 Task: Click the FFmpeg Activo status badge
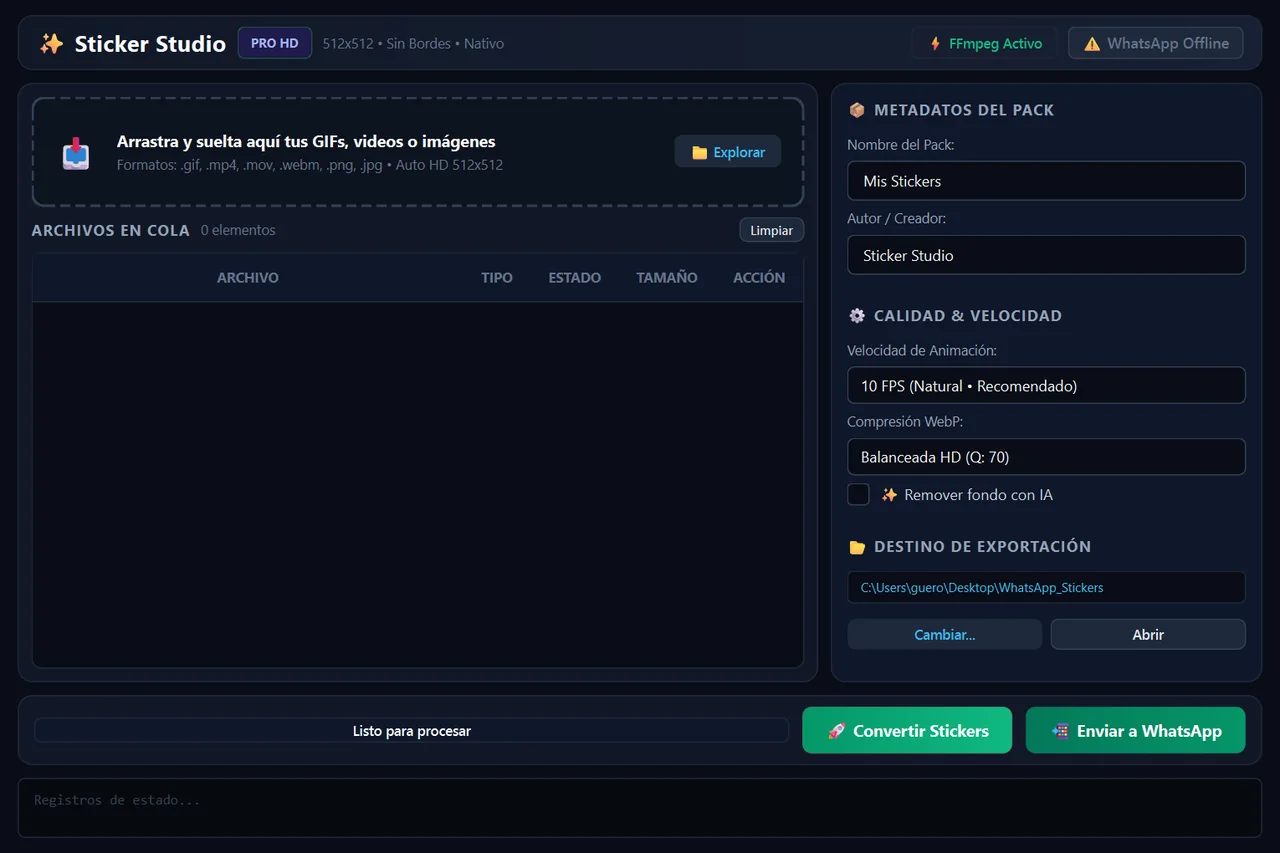(985, 44)
